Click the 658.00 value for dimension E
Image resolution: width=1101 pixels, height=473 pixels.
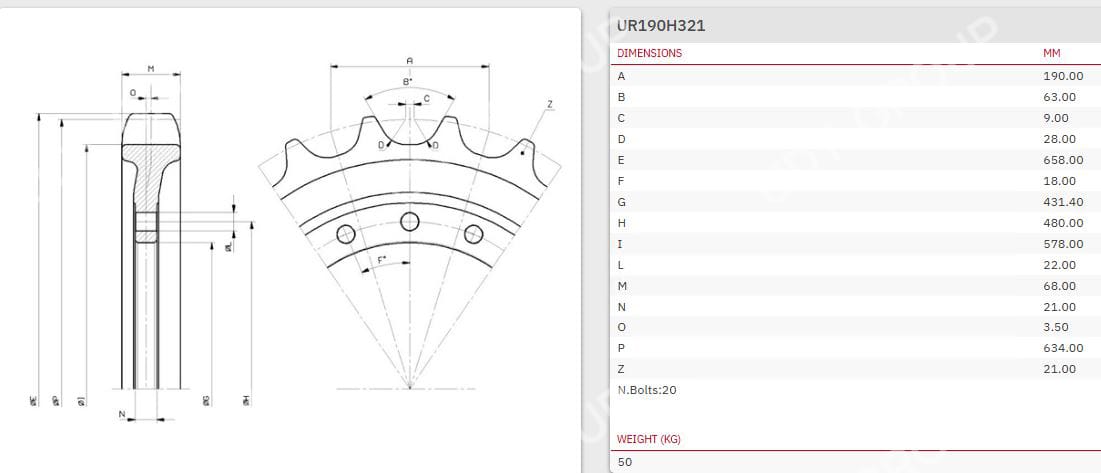tap(1062, 160)
